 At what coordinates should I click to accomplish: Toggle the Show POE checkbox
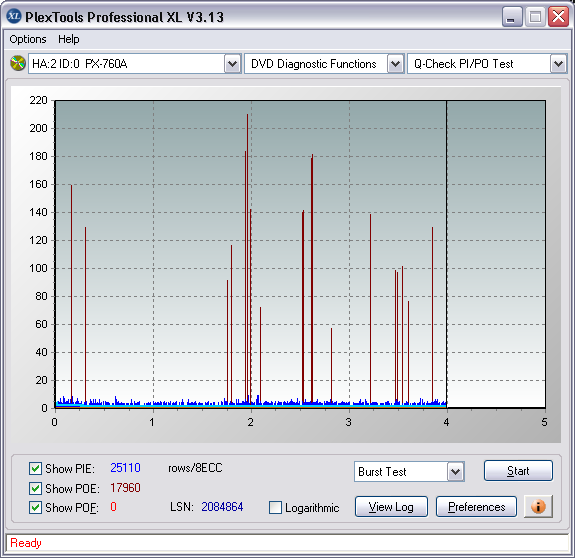coord(35,488)
